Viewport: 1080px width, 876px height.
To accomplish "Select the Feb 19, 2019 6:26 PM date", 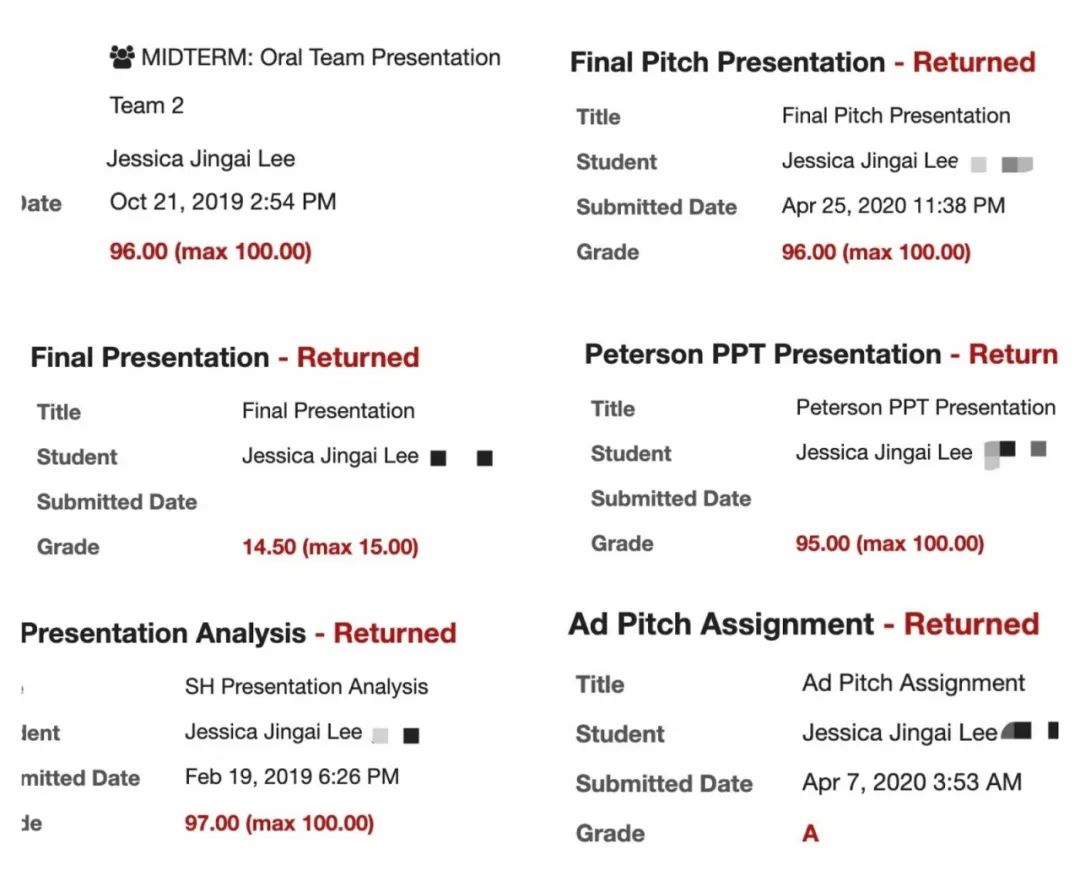I will point(292,776).
